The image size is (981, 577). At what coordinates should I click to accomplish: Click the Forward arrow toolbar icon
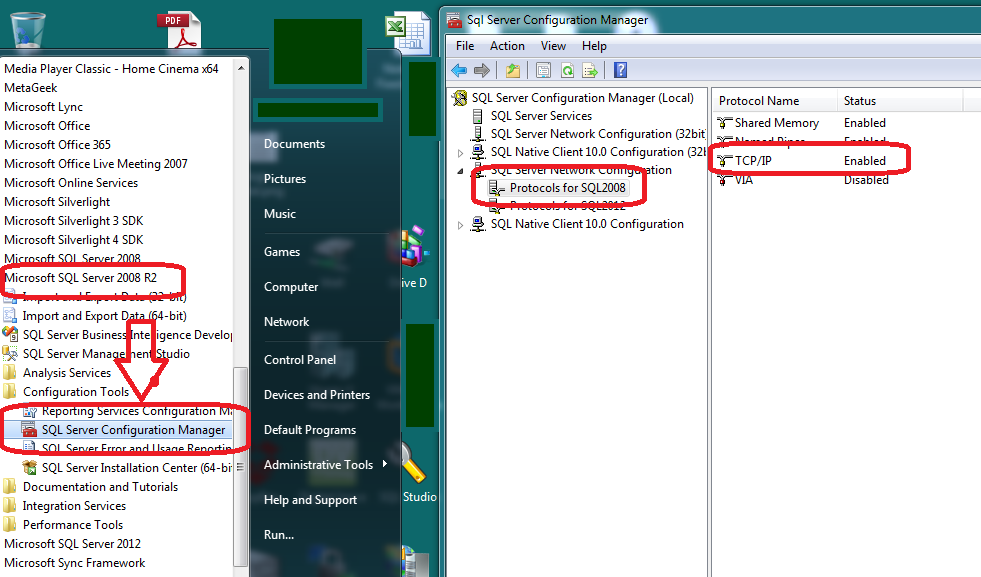pyautogui.click(x=482, y=71)
